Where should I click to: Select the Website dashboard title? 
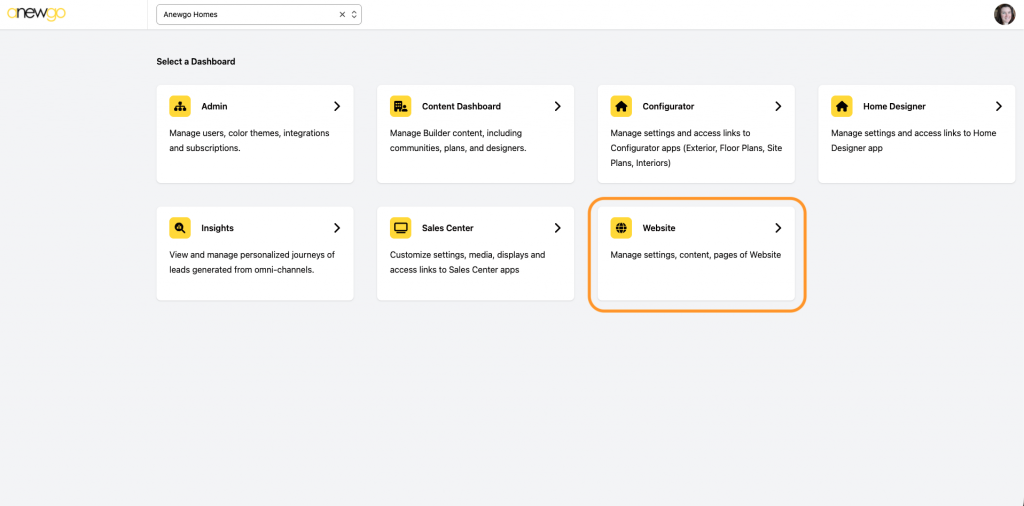click(658, 228)
